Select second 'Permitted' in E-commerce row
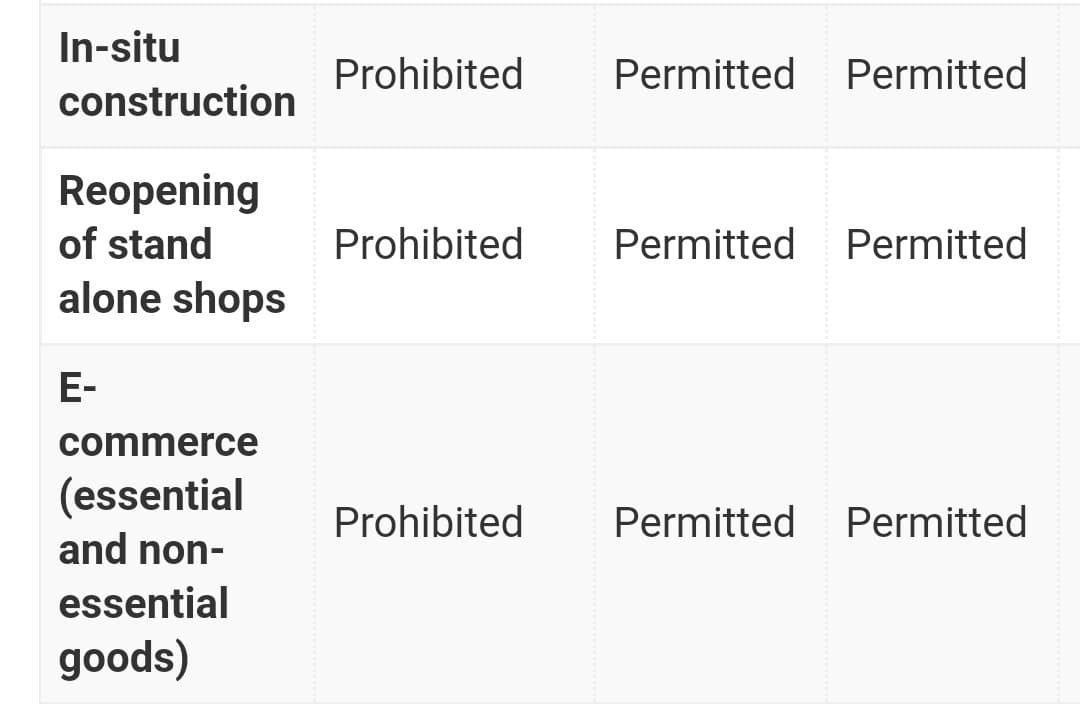 (x=936, y=522)
